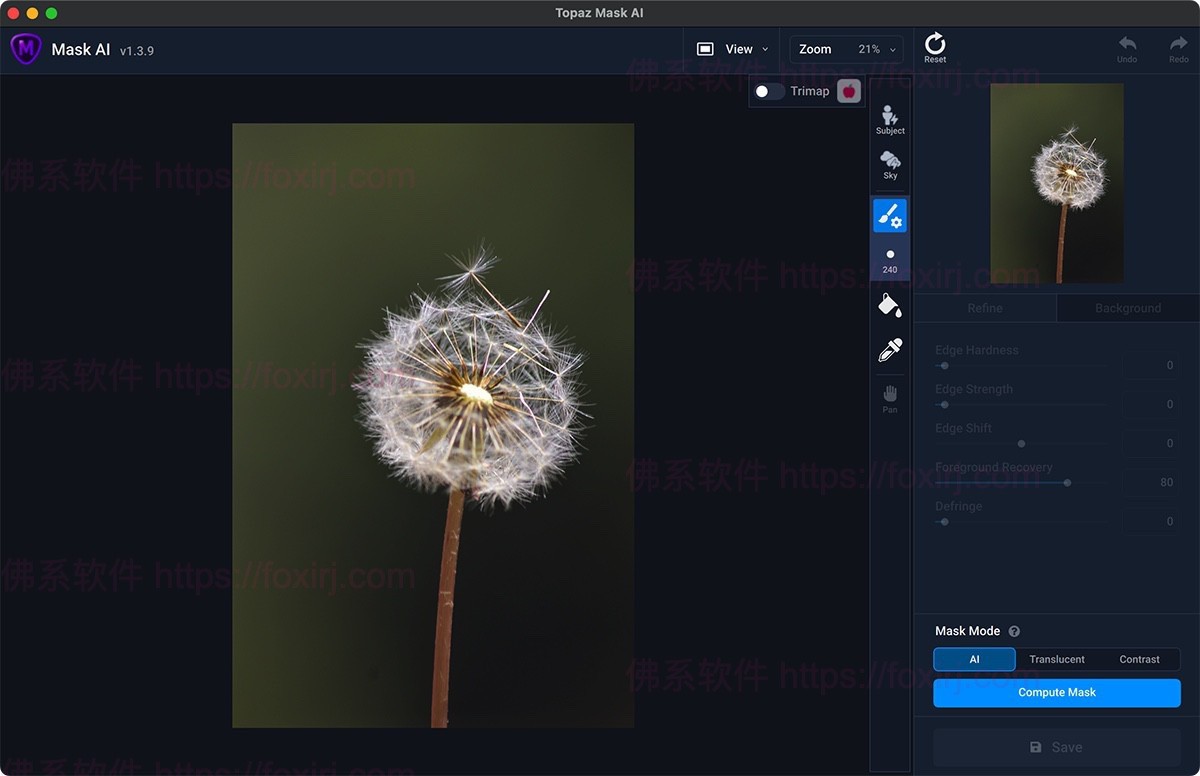Switch to the Refine tab

click(985, 308)
